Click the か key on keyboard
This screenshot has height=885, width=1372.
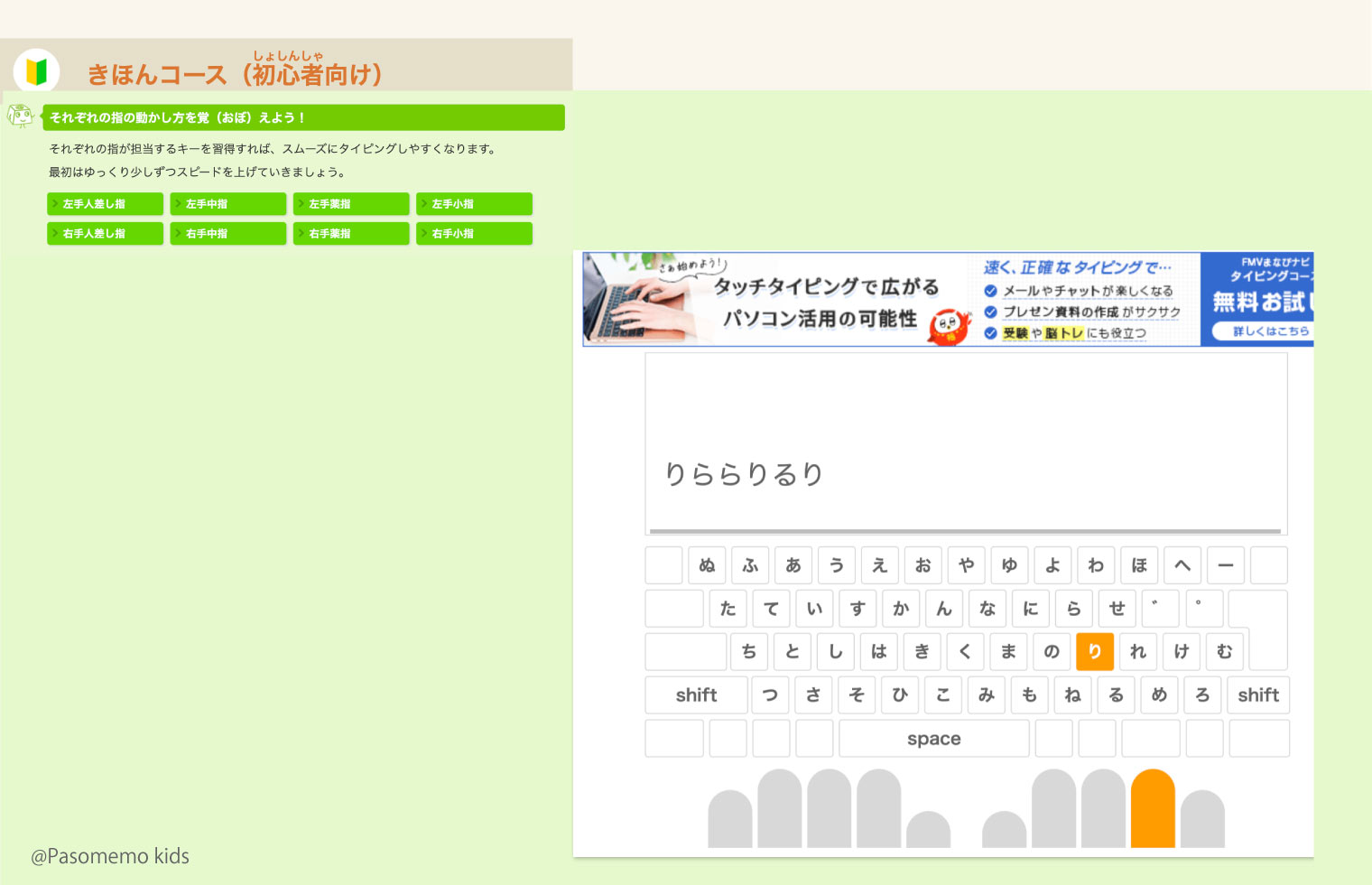pyautogui.click(x=901, y=609)
